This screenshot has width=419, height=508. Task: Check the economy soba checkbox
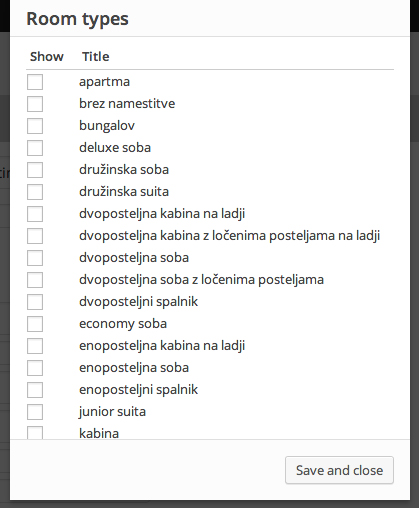pos(35,324)
